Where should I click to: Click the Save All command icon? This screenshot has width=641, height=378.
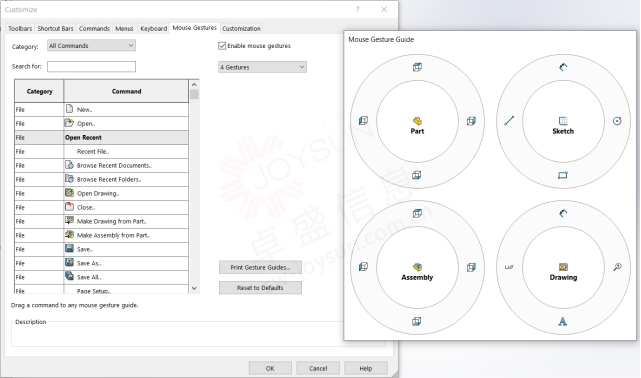point(69,276)
